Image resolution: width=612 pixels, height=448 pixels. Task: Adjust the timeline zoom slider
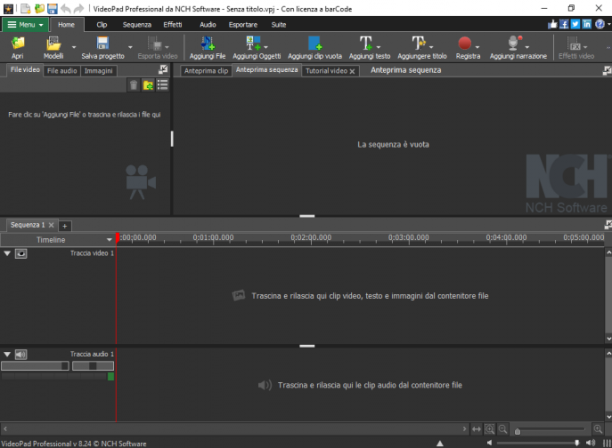click(x=550, y=430)
